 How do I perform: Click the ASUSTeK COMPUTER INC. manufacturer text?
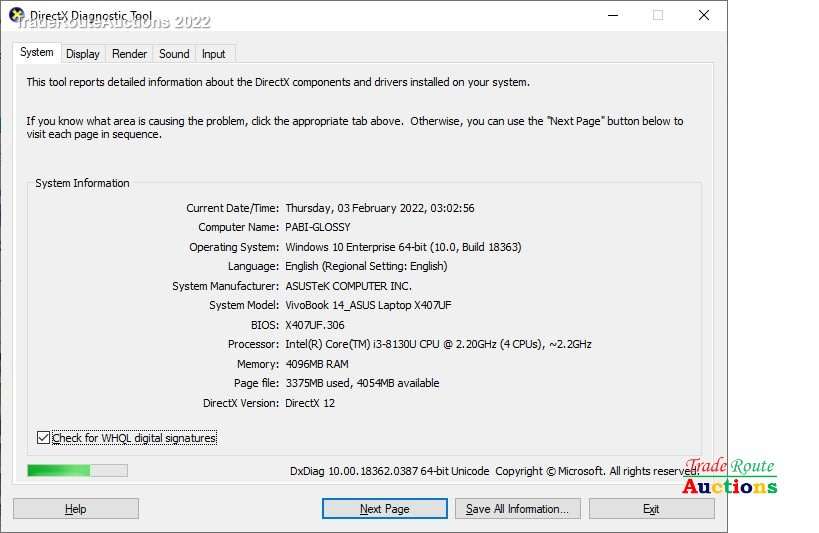click(x=348, y=286)
